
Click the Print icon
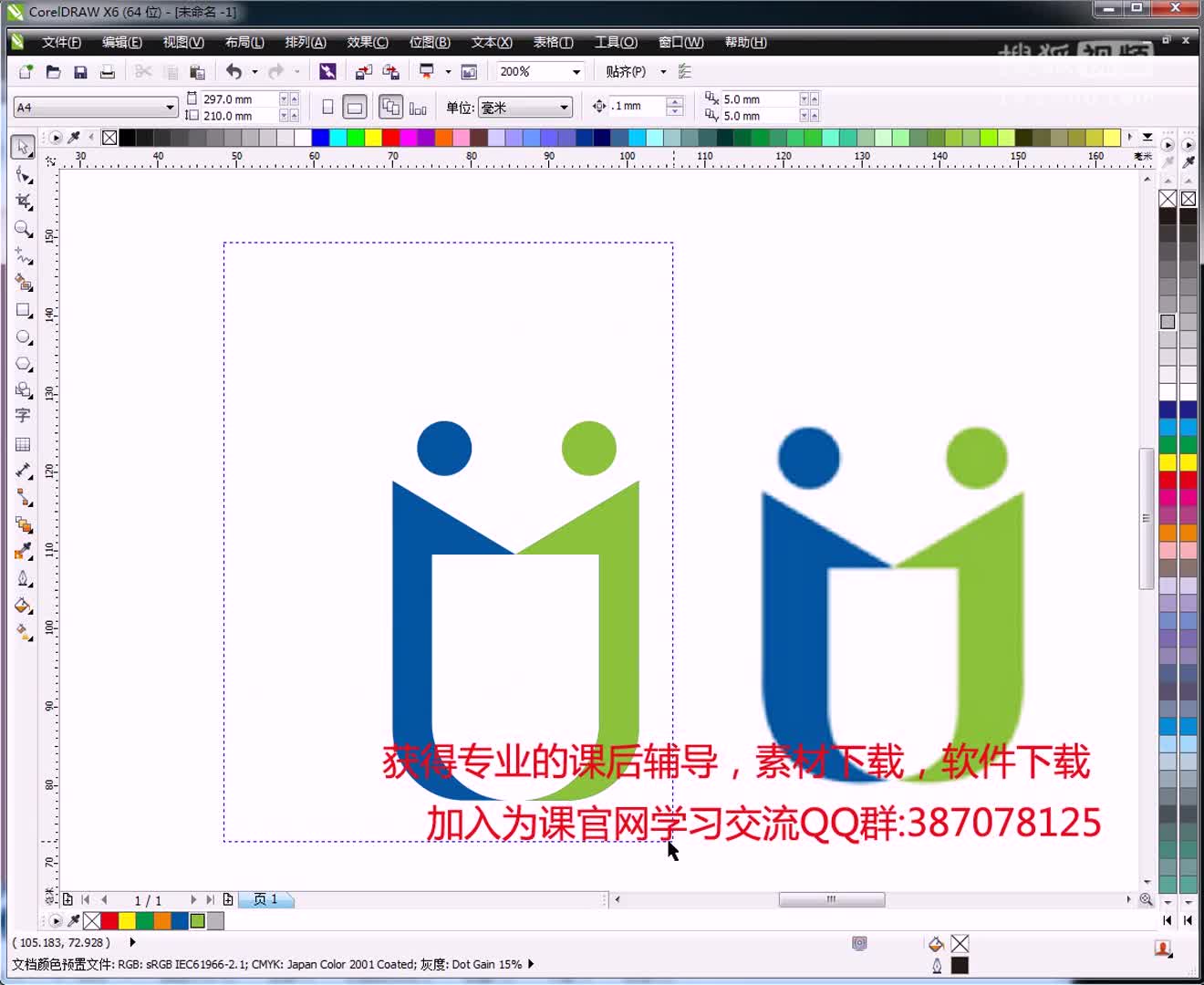[x=107, y=72]
